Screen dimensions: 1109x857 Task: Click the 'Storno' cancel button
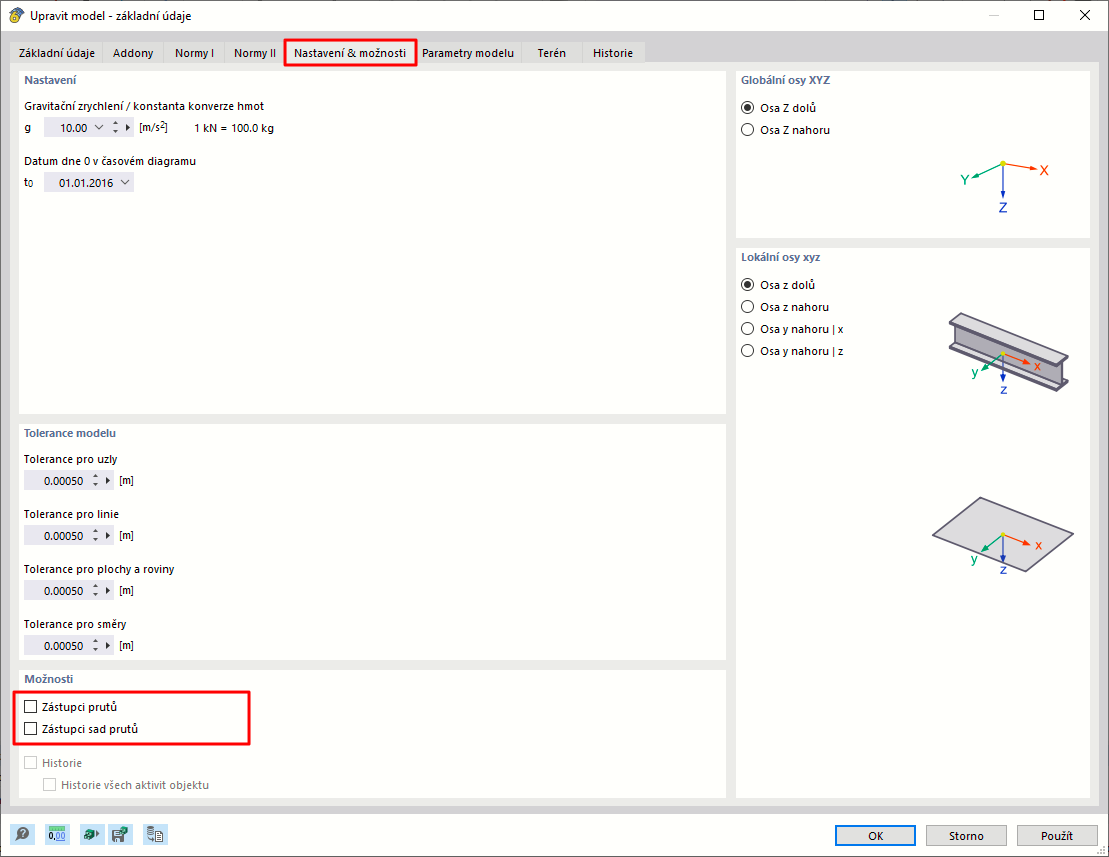(x=965, y=835)
